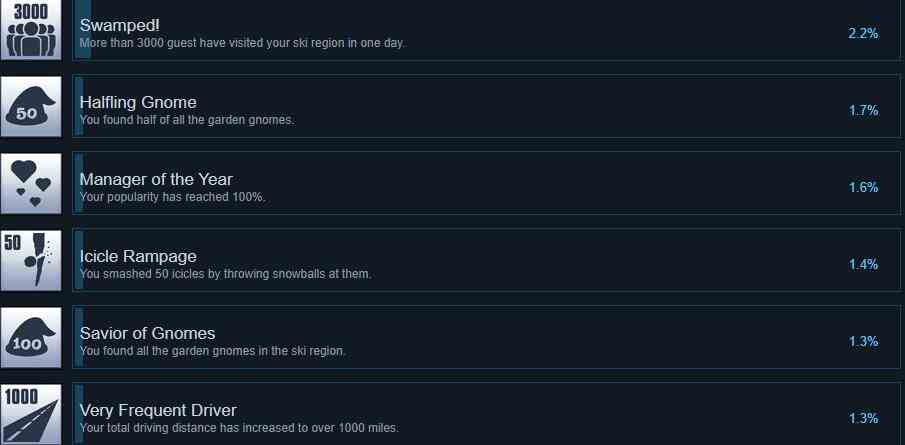Viewport: 905px width, 445px height.
Task: Click the Manager of the Year title
Action: click(x=156, y=180)
